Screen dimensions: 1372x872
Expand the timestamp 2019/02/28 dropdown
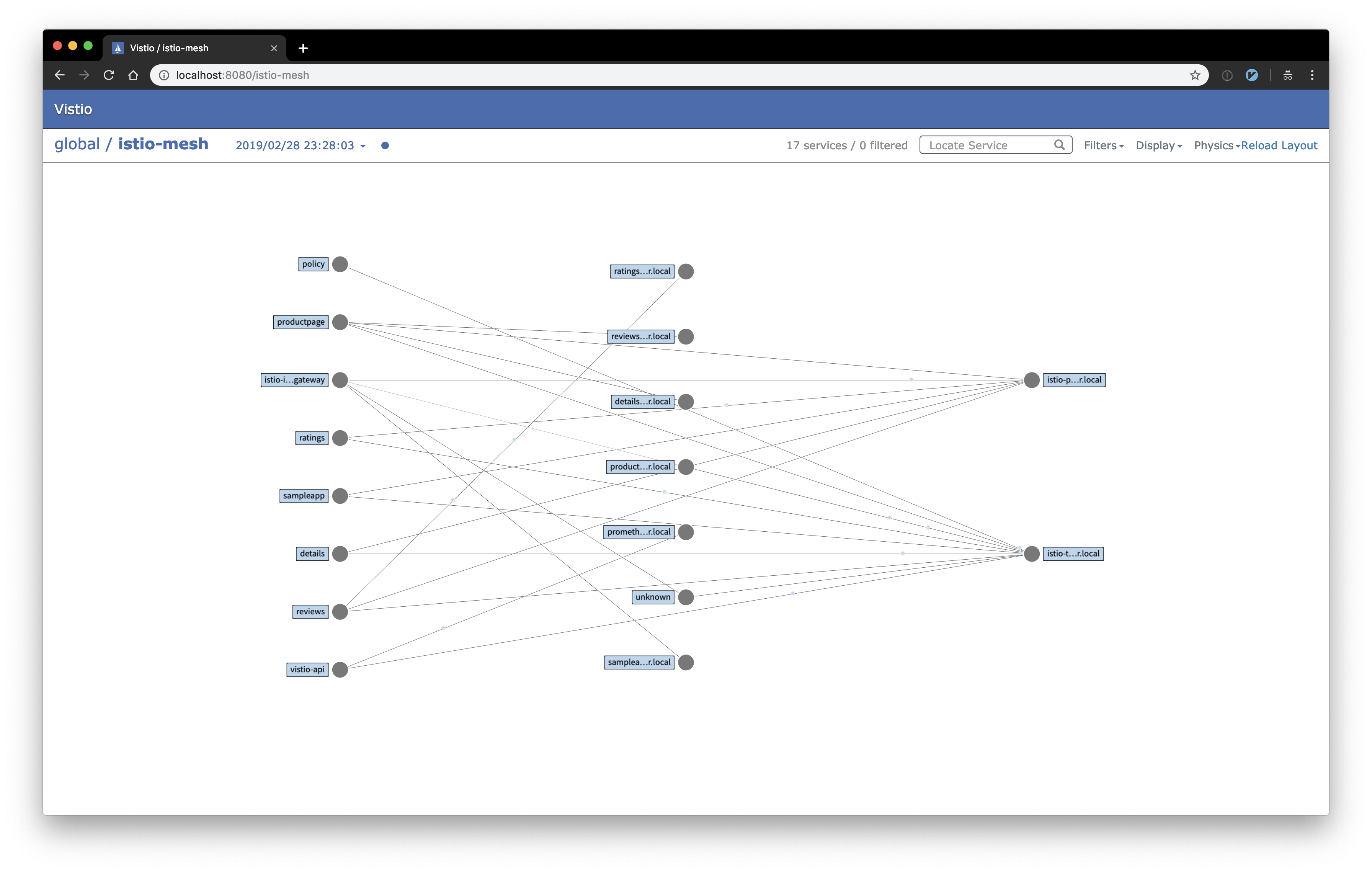pyautogui.click(x=300, y=146)
